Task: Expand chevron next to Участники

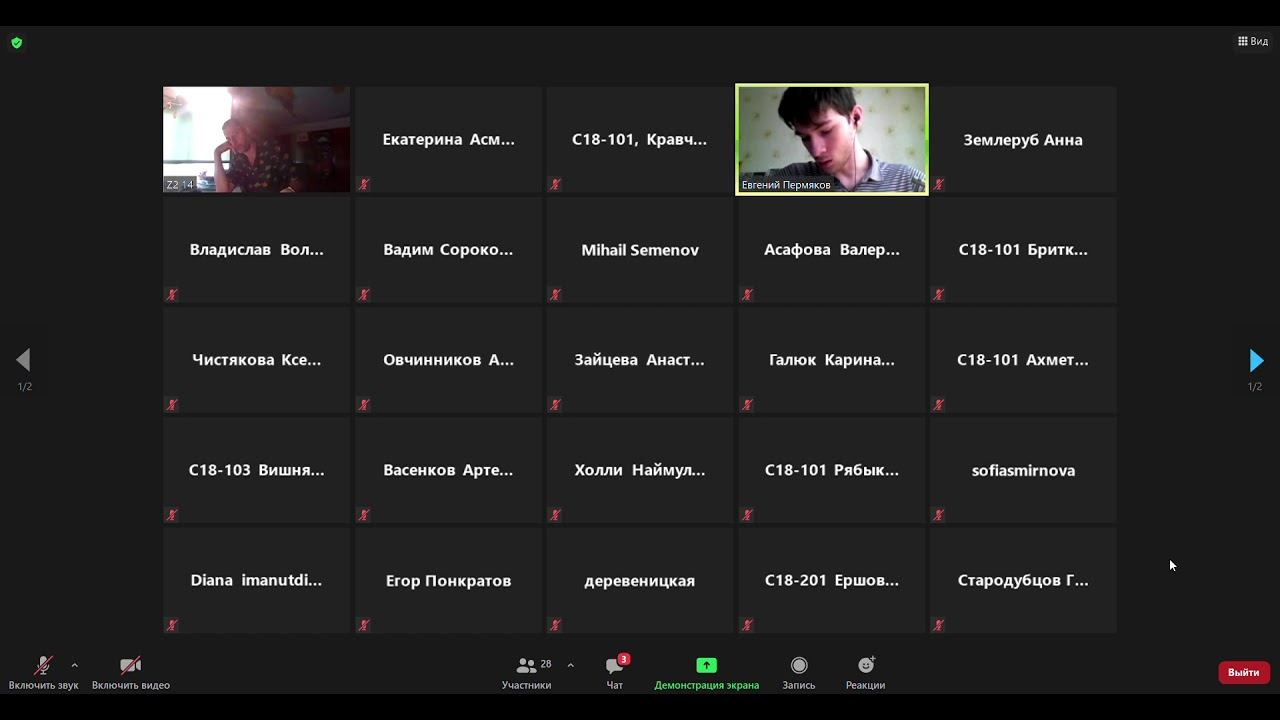Action: coord(570,665)
